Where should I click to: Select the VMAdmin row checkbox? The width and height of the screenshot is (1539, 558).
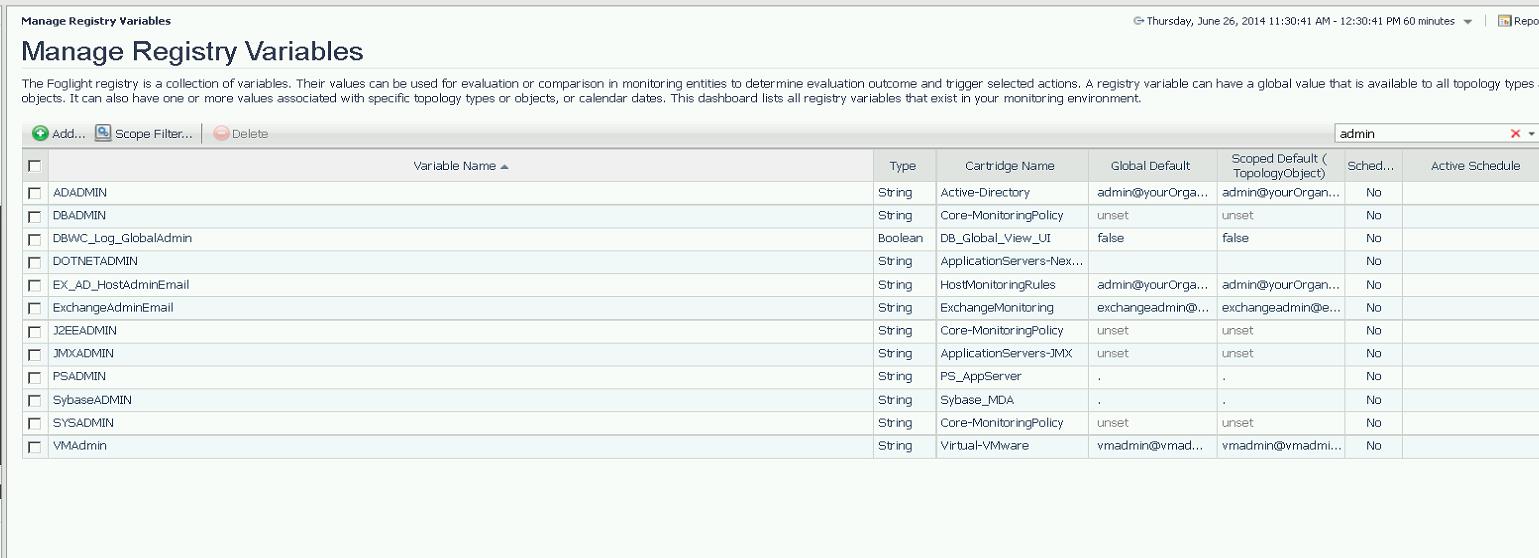[35, 447]
